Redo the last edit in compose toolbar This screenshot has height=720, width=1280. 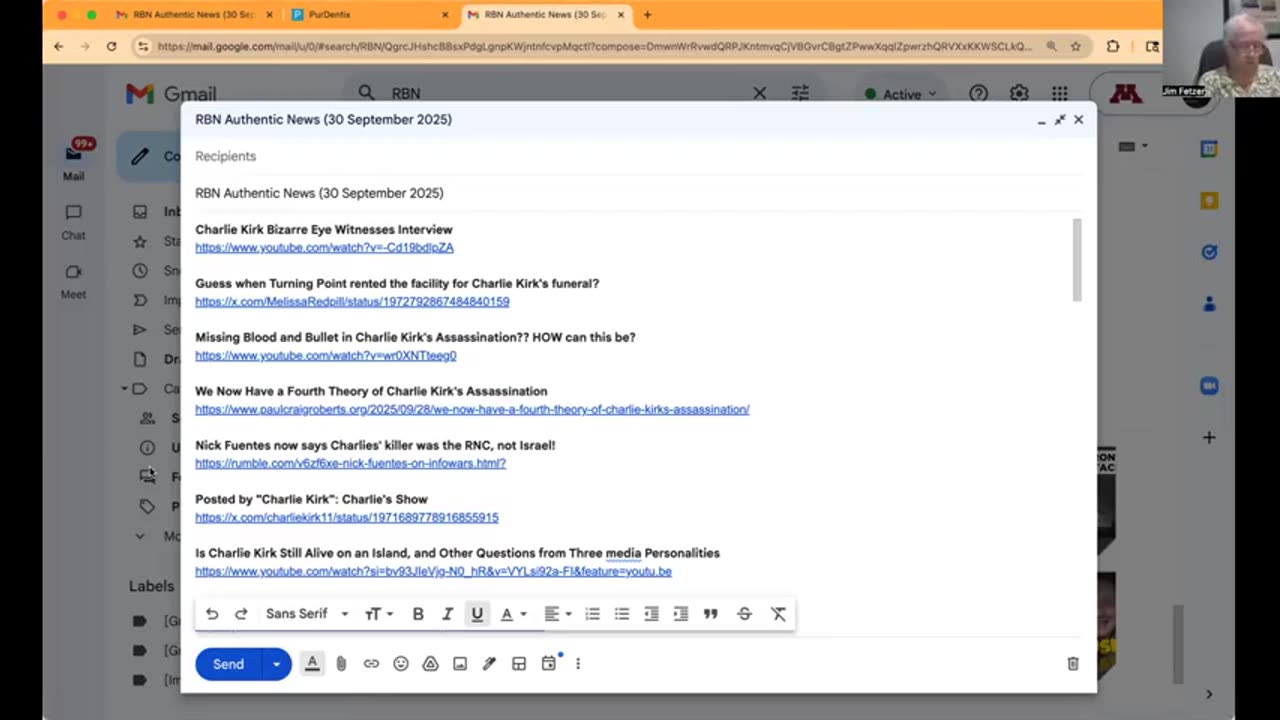241,614
